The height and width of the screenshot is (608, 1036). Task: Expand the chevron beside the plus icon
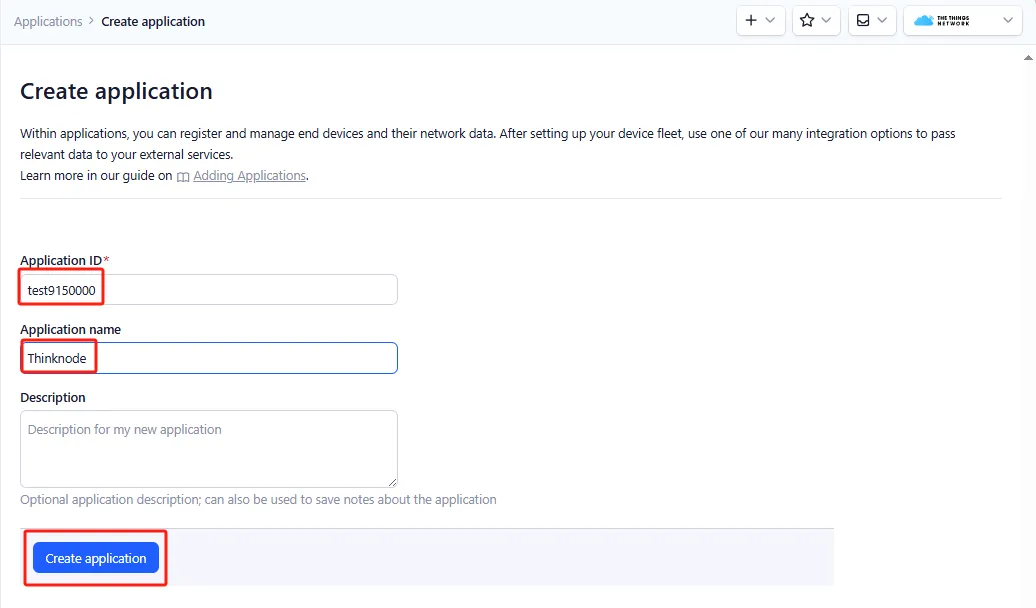770,21
